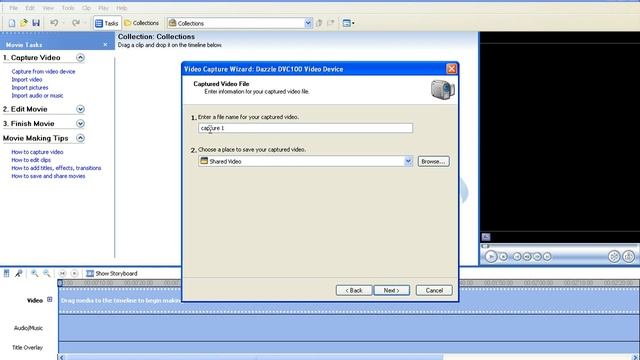
Task: Click the Import pictures link
Action: [30, 87]
